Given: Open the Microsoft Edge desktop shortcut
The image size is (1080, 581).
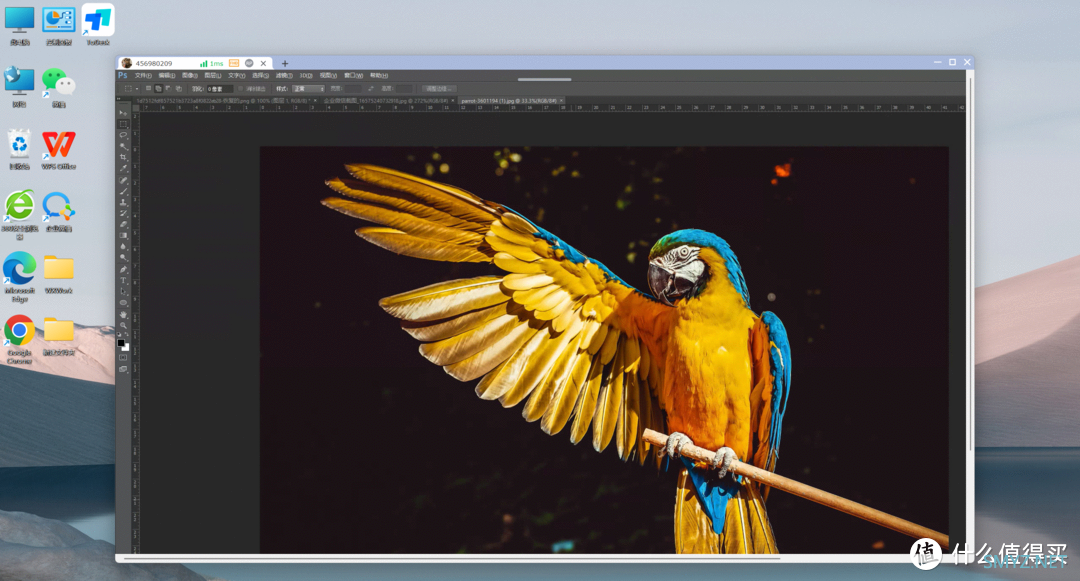Looking at the screenshot, I should 19,276.
